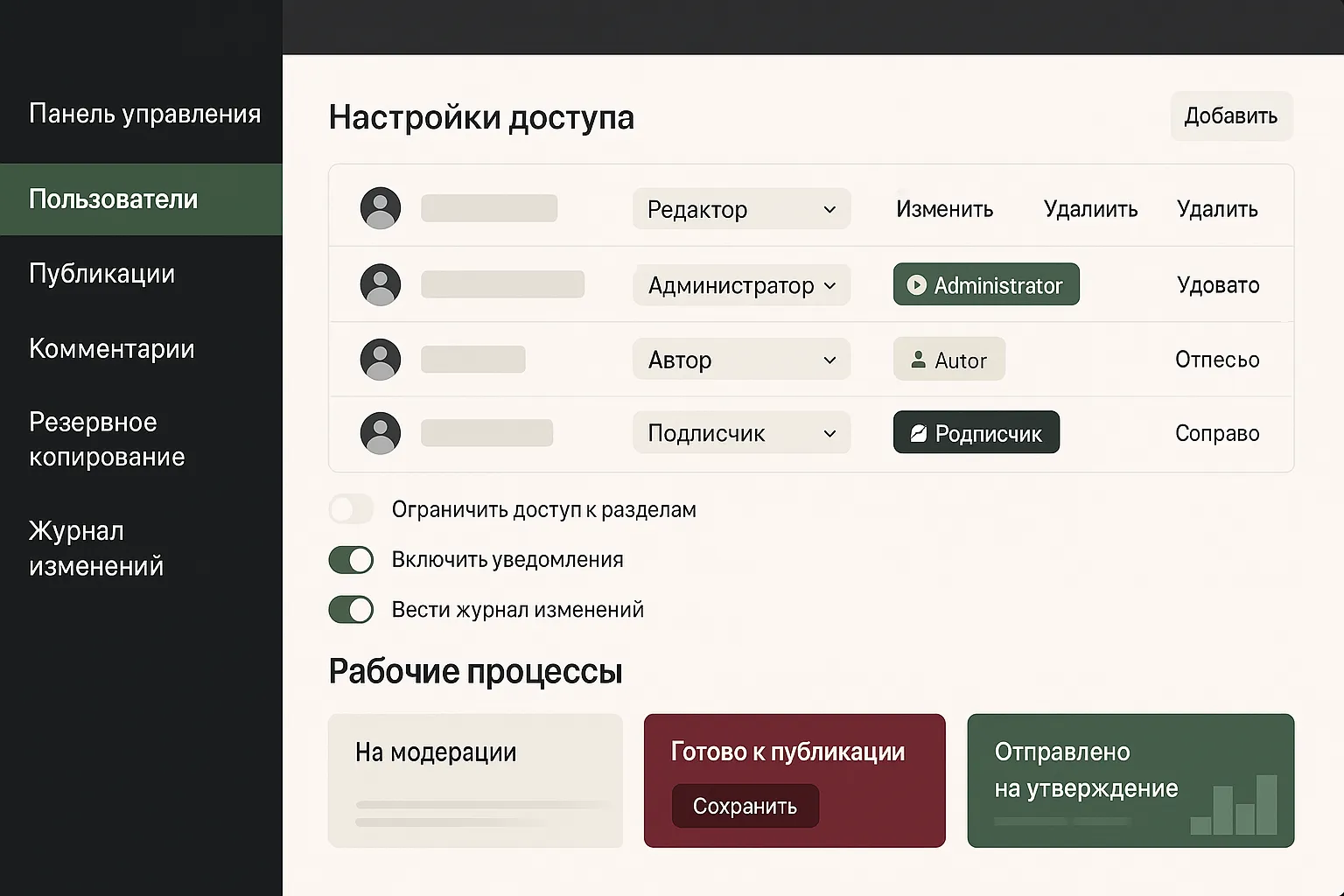The image size is (1344, 896).
Task: Click the dark Родписчик badge
Action: pyautogui.click(x=976, y=432)
